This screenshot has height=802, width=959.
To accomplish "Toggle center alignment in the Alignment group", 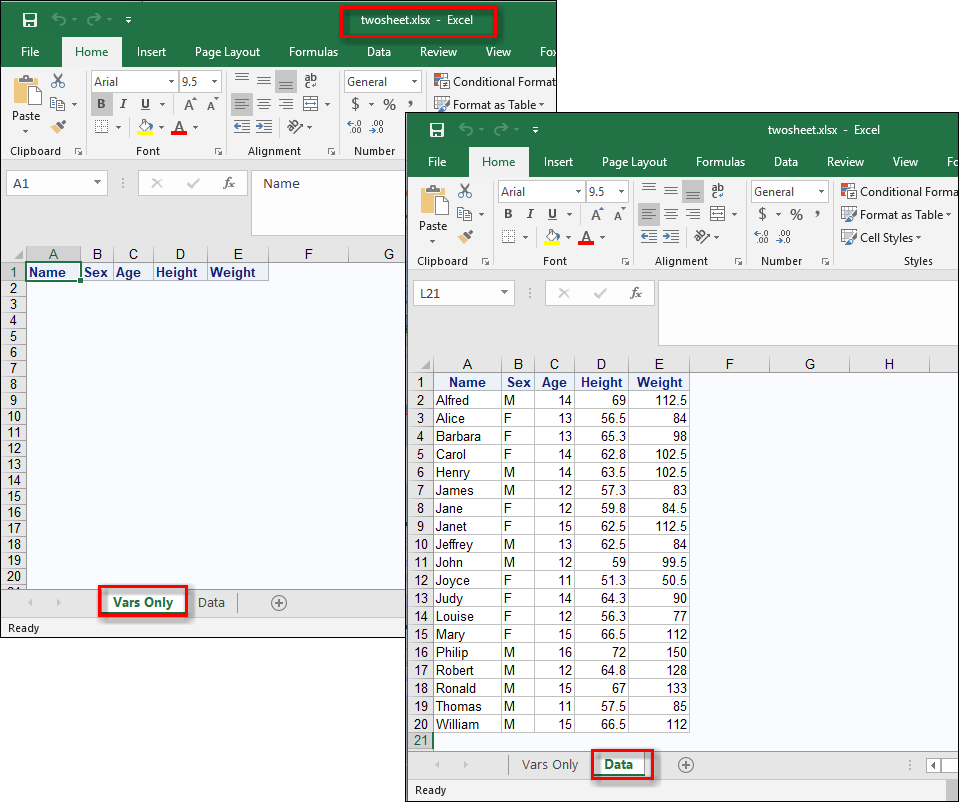I will 670,214.
